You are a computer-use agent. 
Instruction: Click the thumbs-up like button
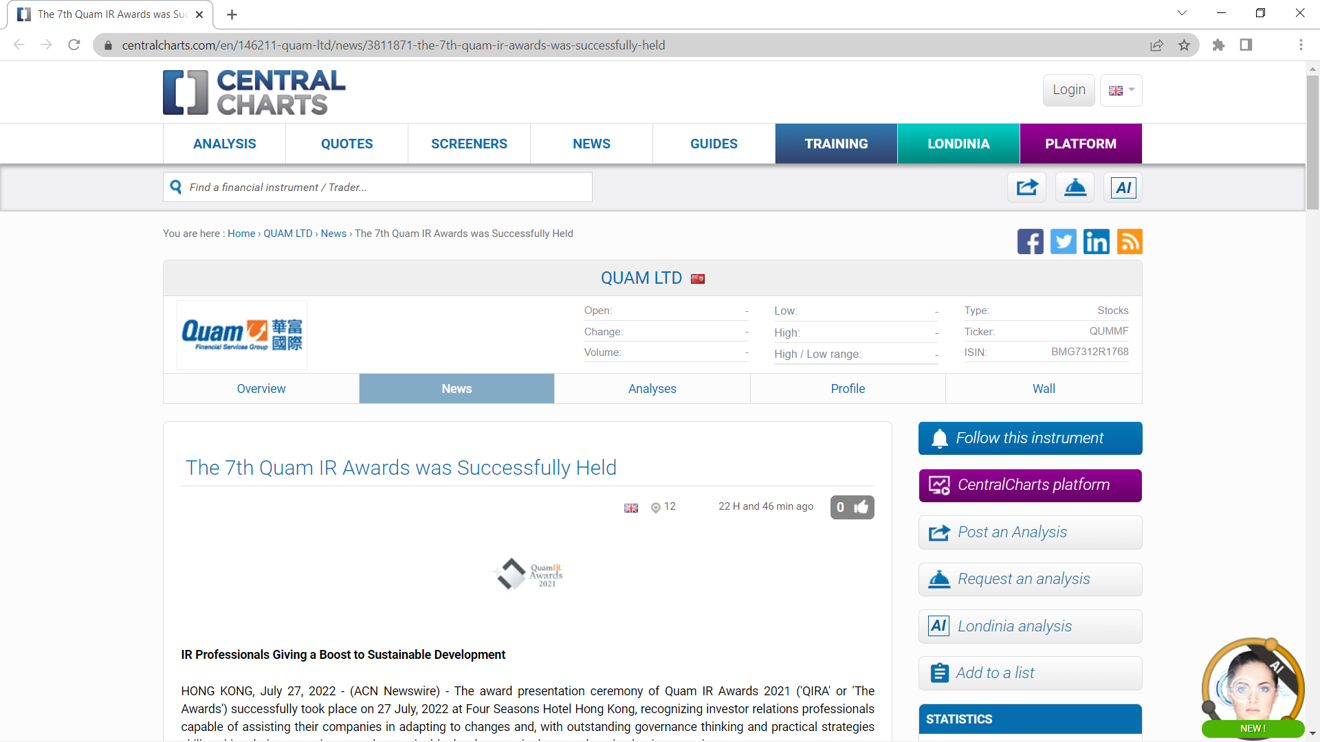pos(852,507)
